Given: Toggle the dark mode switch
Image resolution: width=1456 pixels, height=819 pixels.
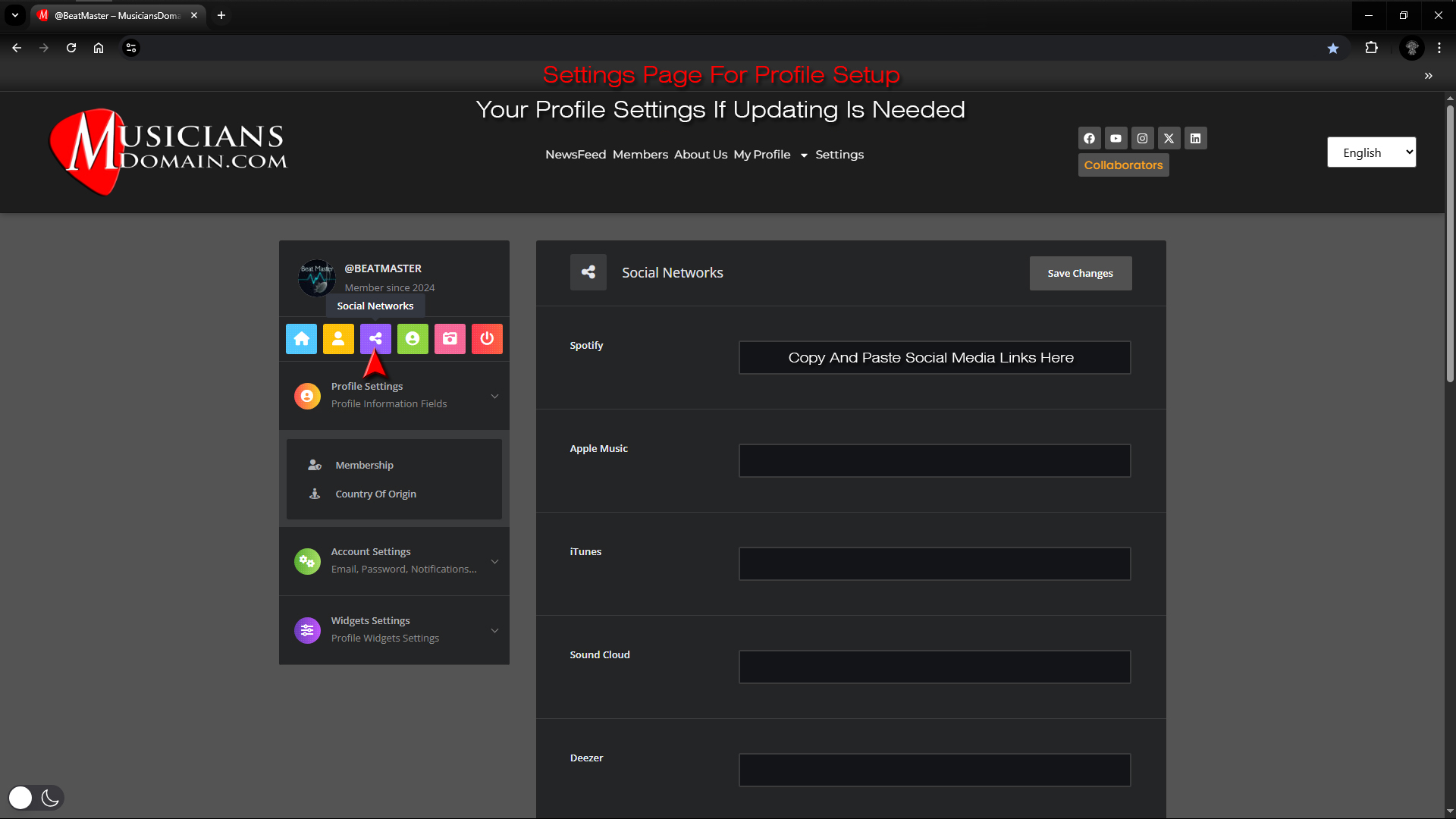Looking at the screenshot, I should click(36, 798).
